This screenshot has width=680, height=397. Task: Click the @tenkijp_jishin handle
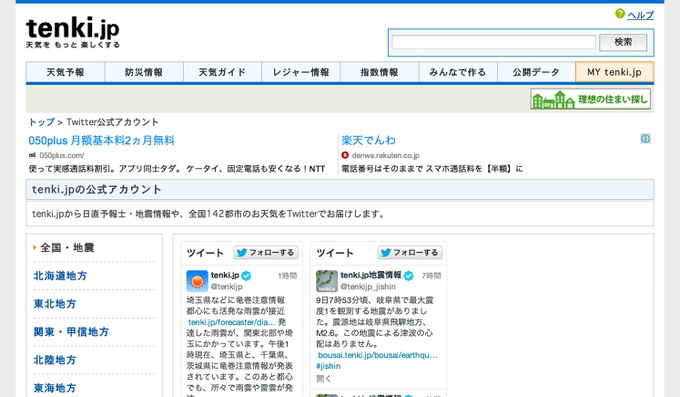368,286
